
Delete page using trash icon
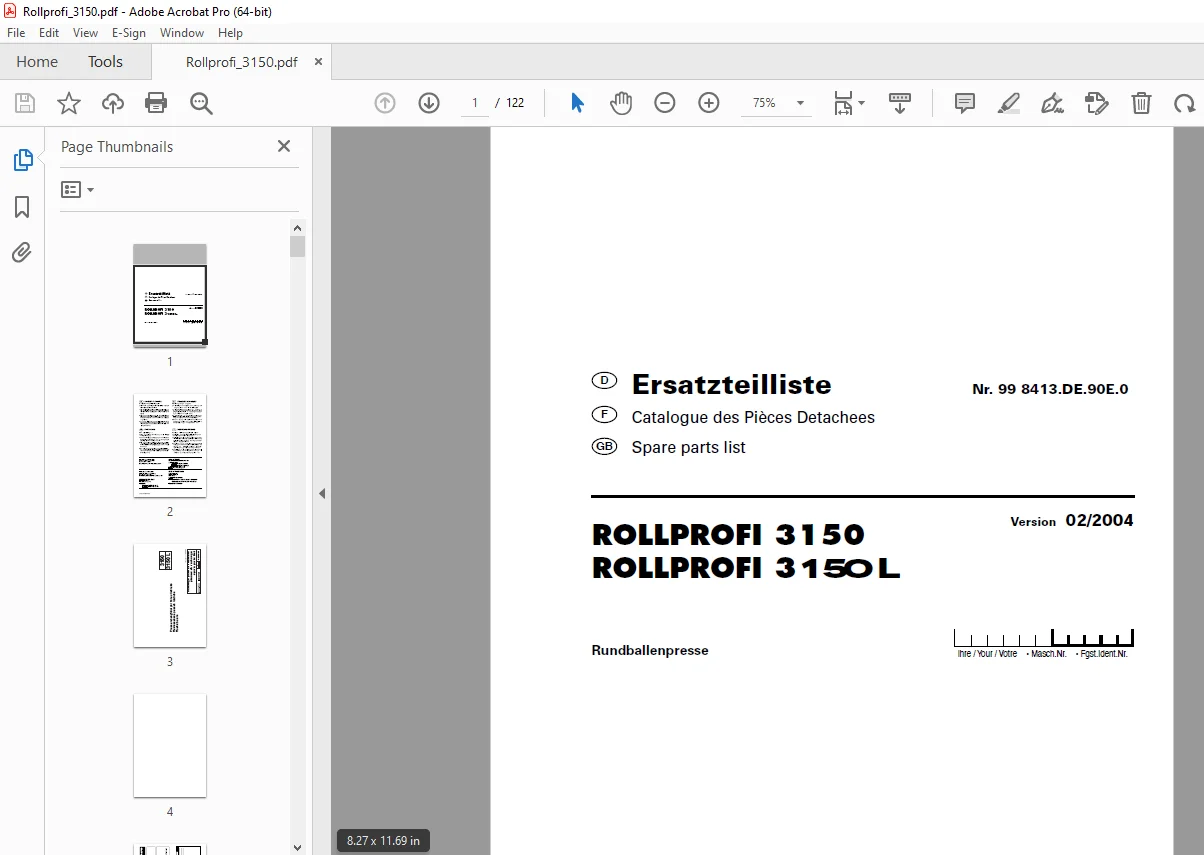point(1141,103)
